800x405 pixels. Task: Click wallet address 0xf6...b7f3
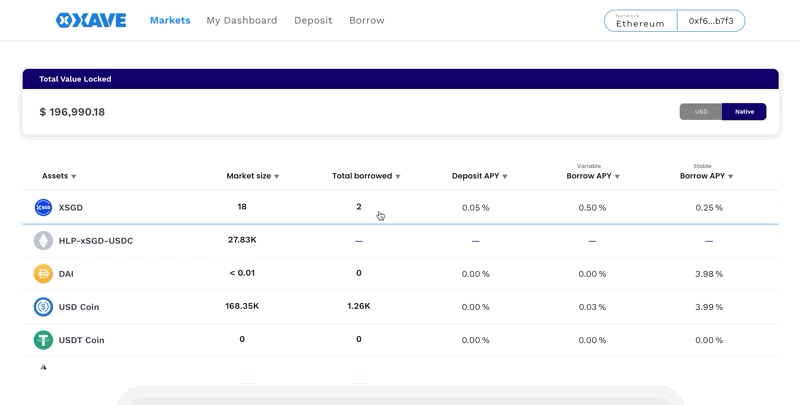[711, 21]
